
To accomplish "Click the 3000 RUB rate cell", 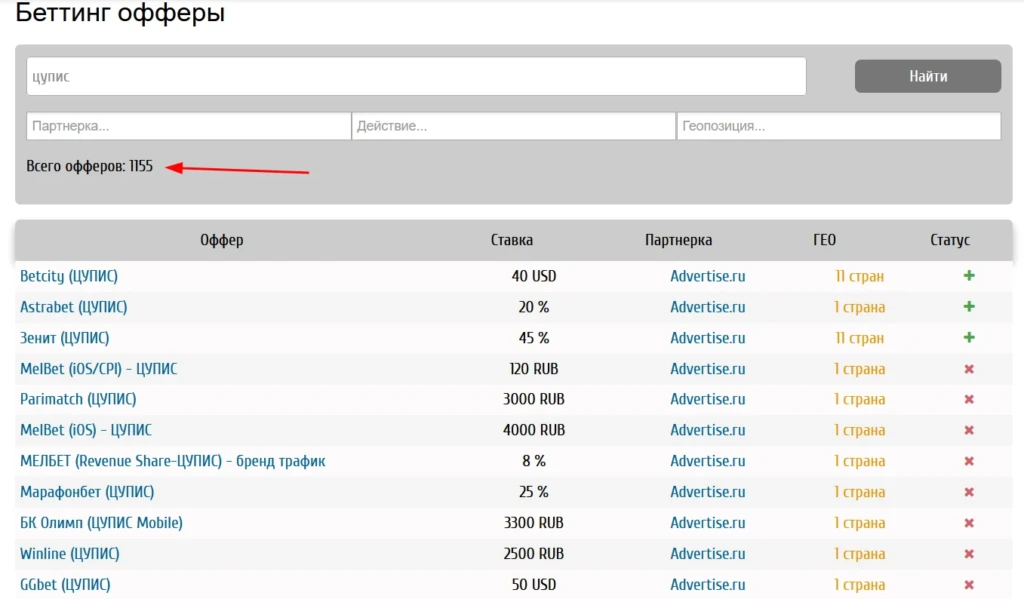I will 534,399.
